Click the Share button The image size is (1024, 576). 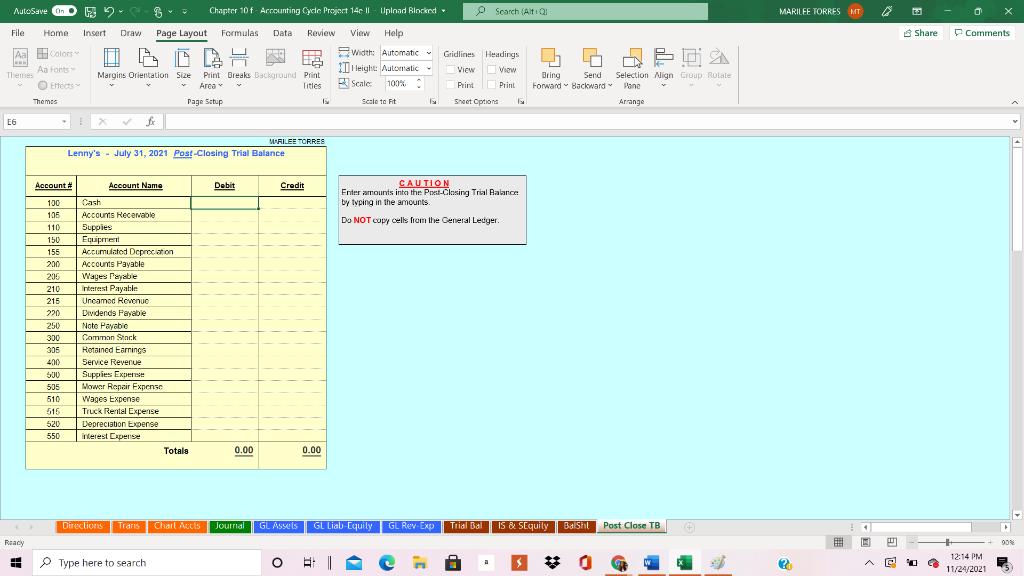tap(921, 33)
